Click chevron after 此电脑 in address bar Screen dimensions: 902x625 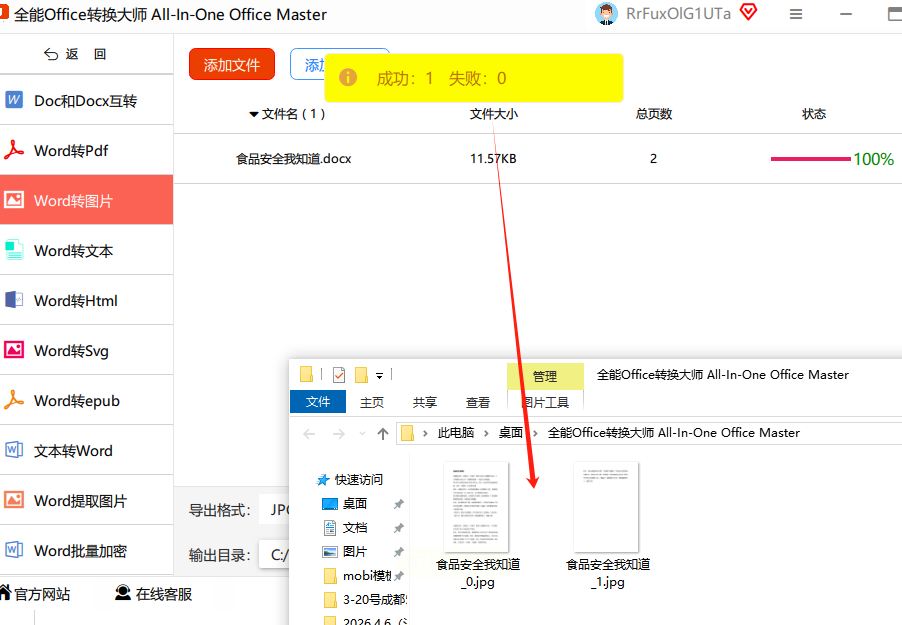click(486, 433)
